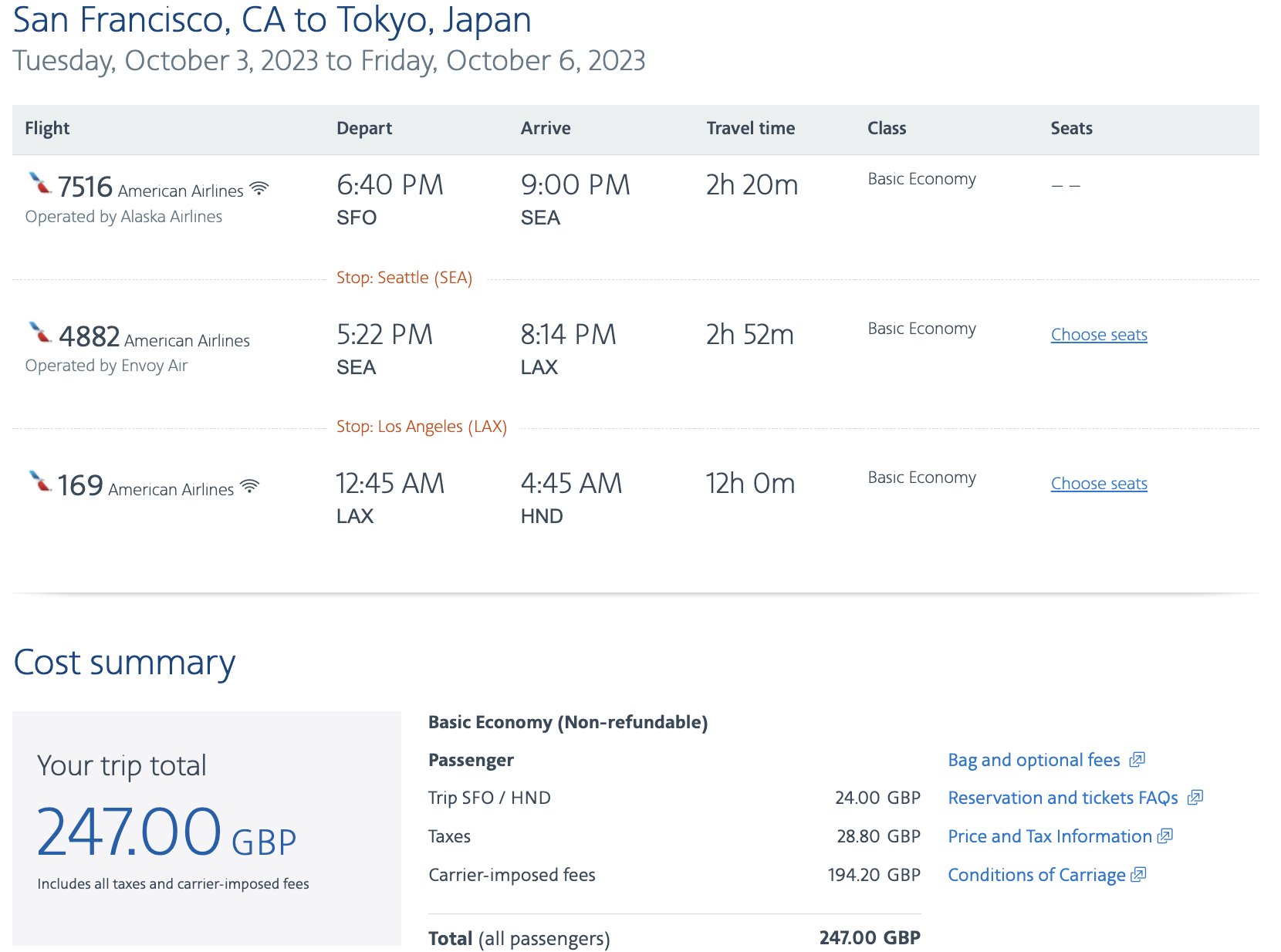Click the 194.20 GBP carrier-imposed fees value
Viewport: 1281px width, 952px height.
coord(874,875)
